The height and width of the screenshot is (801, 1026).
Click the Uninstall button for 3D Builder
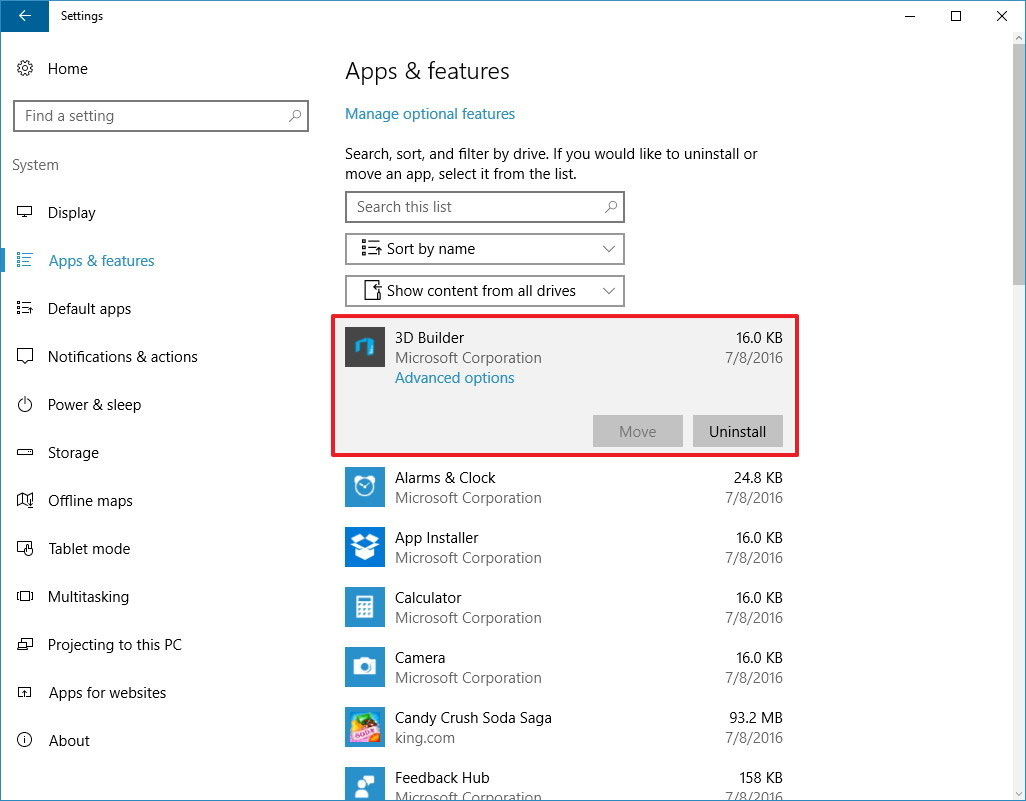737,431
